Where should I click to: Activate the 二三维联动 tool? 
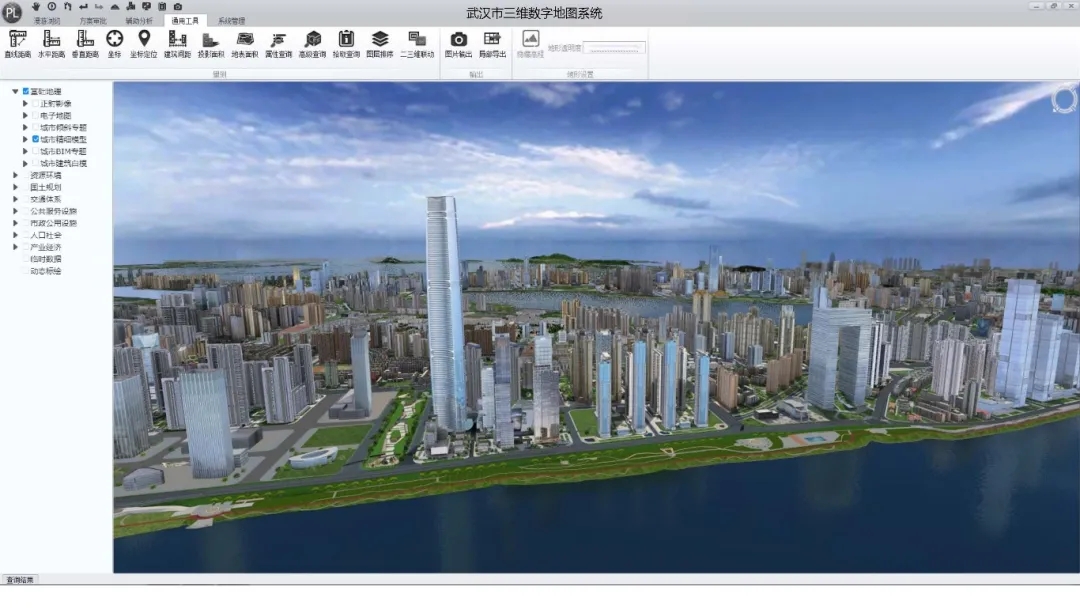(417, 43)
